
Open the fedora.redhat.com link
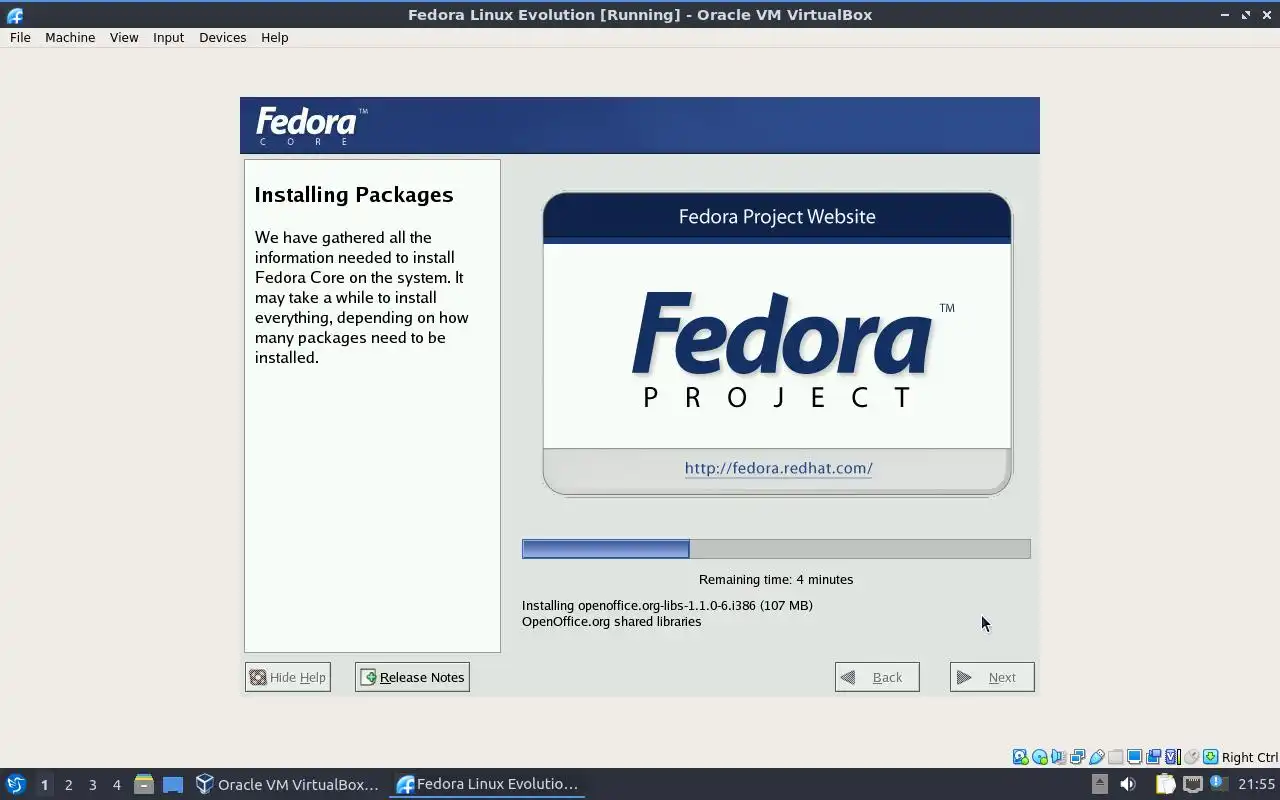tap(778, 468)
